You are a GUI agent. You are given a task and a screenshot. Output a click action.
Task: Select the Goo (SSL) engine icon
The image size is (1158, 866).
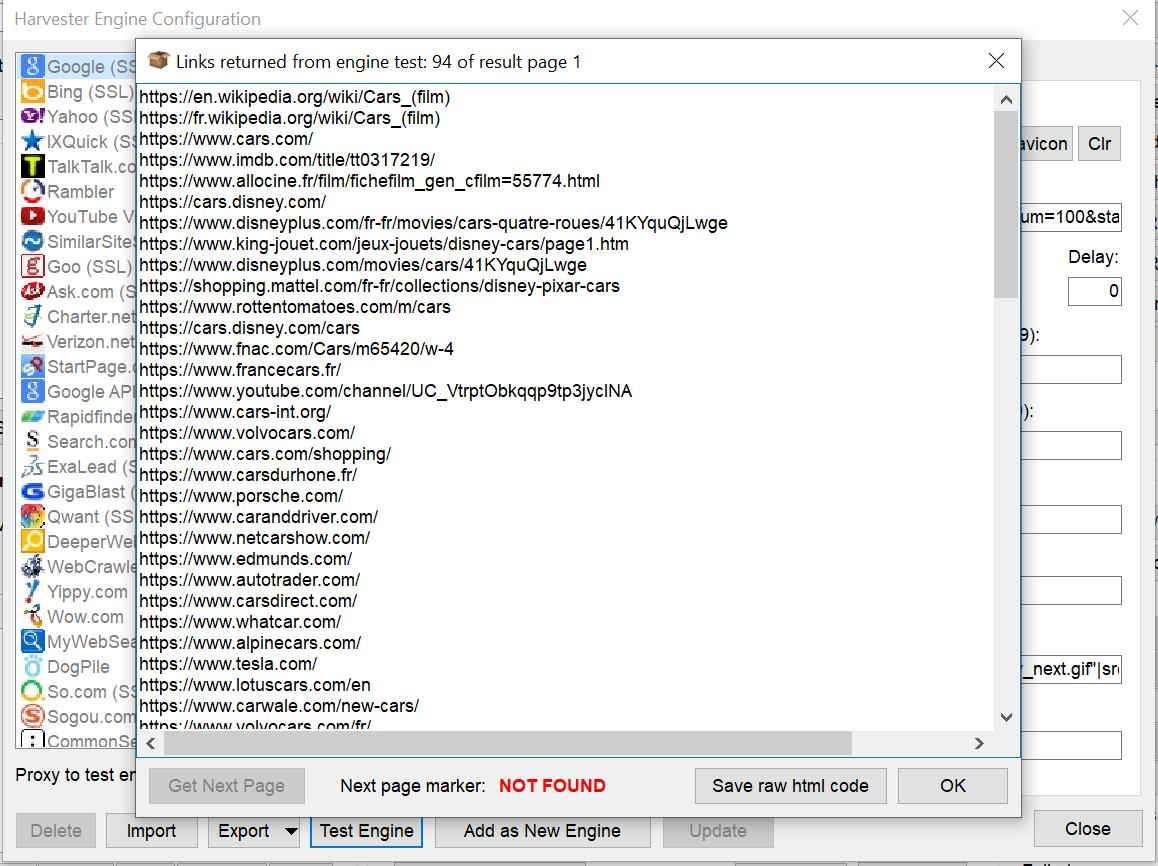click(32, 267)
